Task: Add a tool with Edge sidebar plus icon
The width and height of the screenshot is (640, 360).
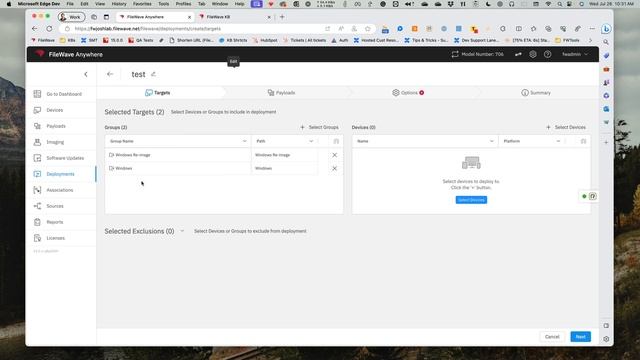Action: 606,142
